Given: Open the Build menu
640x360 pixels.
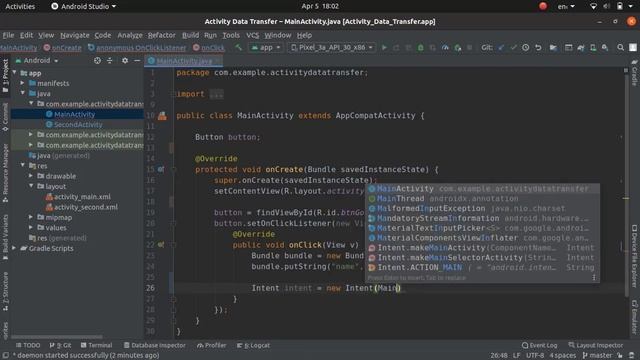Looking at the screenshot, I should click(191, 35).
